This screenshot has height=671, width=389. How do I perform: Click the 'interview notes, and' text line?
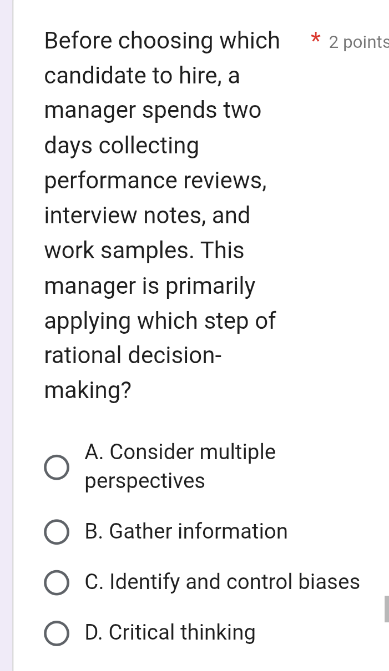[x=147, y=215]
